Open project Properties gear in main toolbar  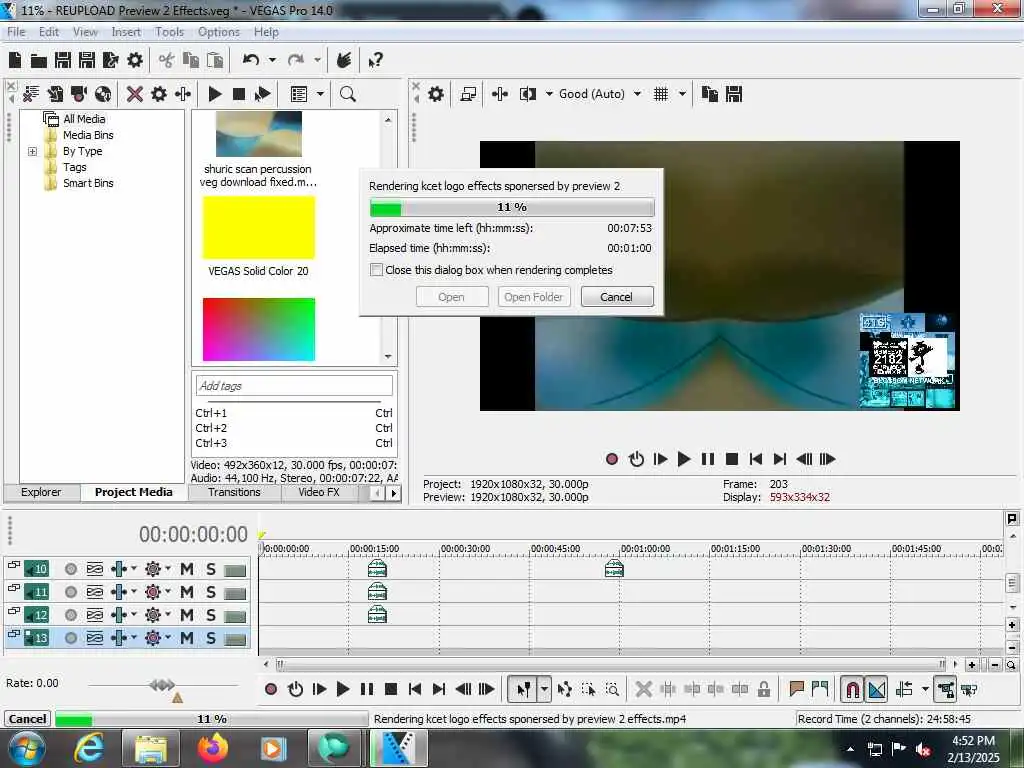coord(135,61)
